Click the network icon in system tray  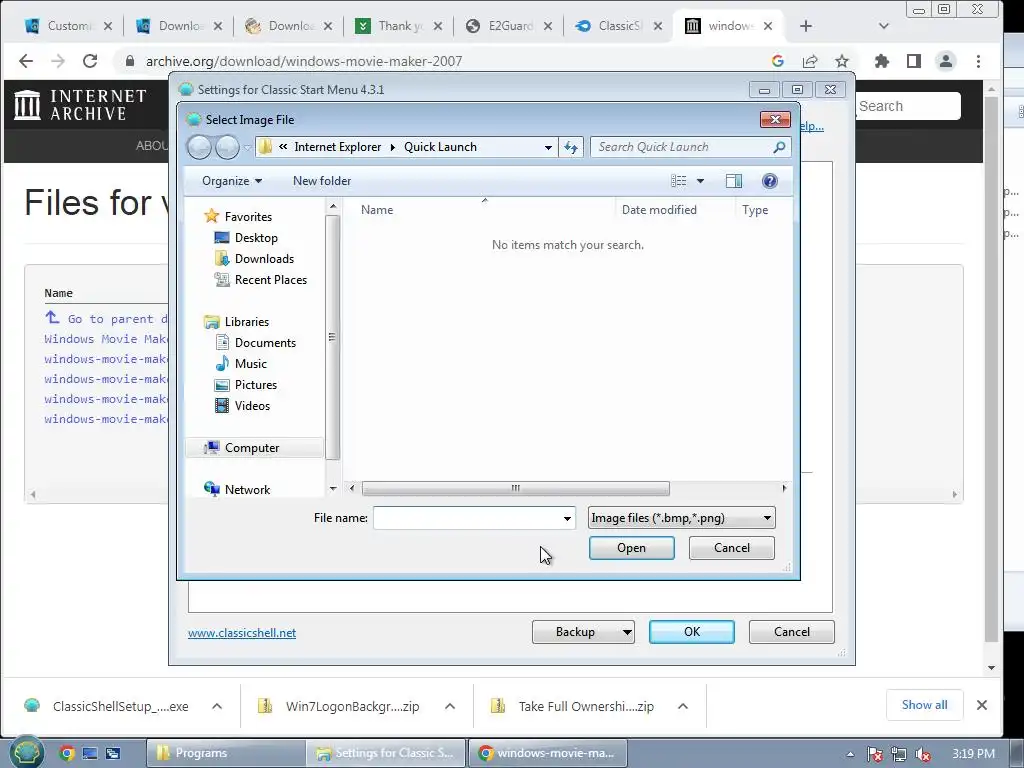pos(899,754)
